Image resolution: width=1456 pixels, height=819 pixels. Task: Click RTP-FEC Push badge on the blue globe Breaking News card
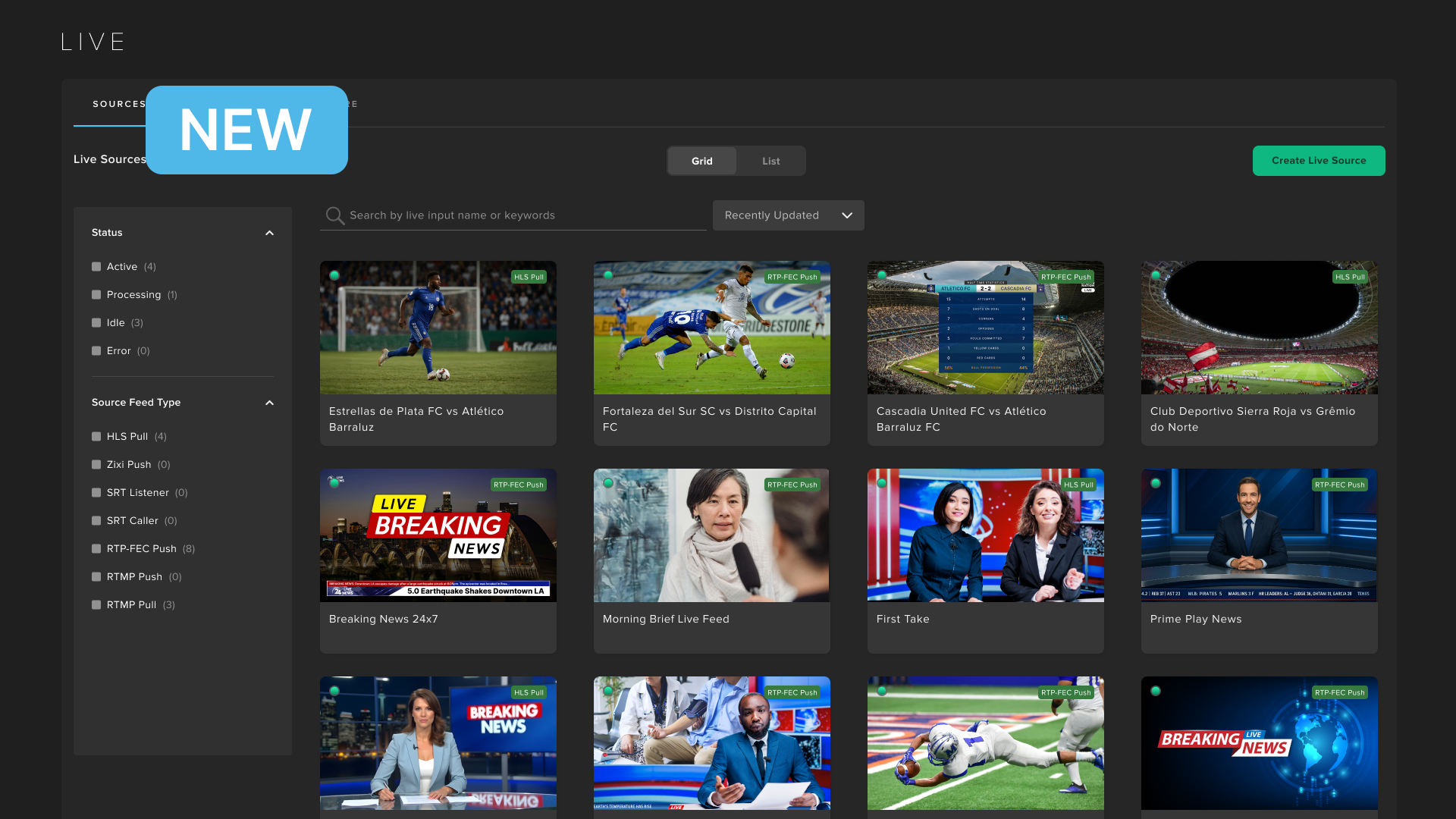(1340, 692)
